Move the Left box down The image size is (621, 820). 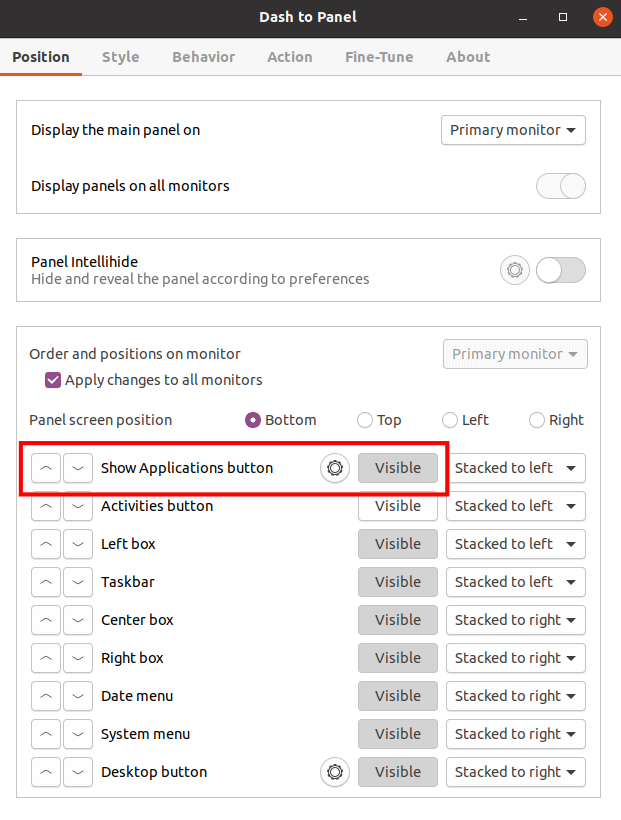click(x=77, y=544)
